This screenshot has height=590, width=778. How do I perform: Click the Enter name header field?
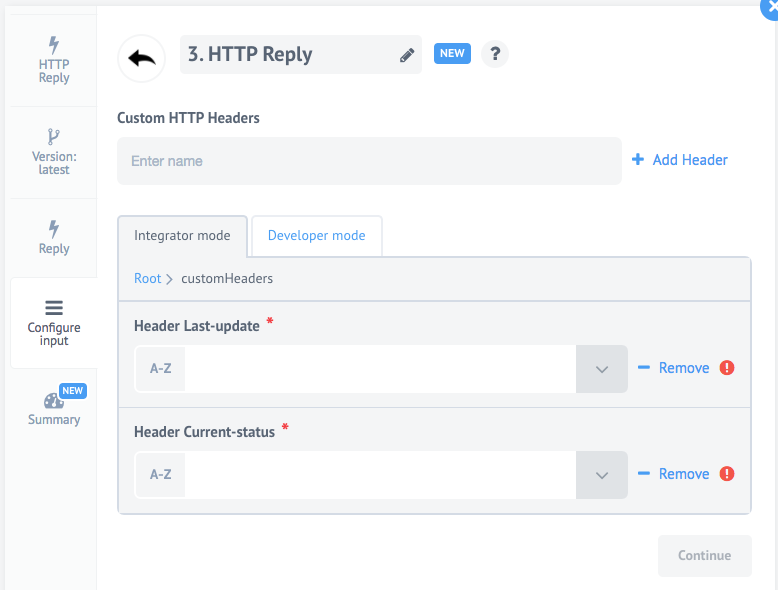[x=369, y=161]
